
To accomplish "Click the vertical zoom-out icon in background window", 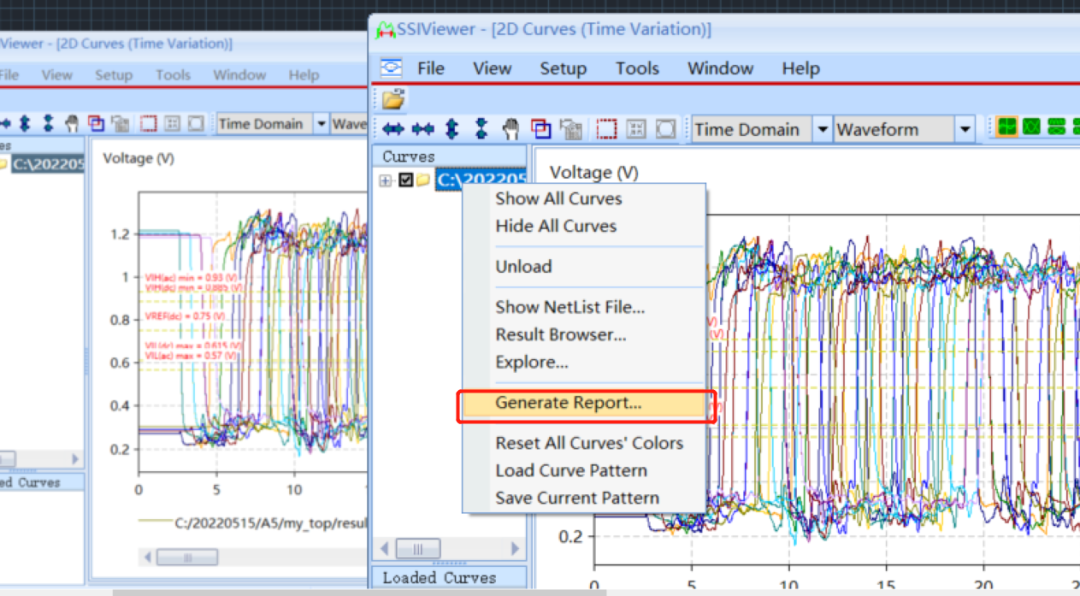I will click(x=25, y=124).
